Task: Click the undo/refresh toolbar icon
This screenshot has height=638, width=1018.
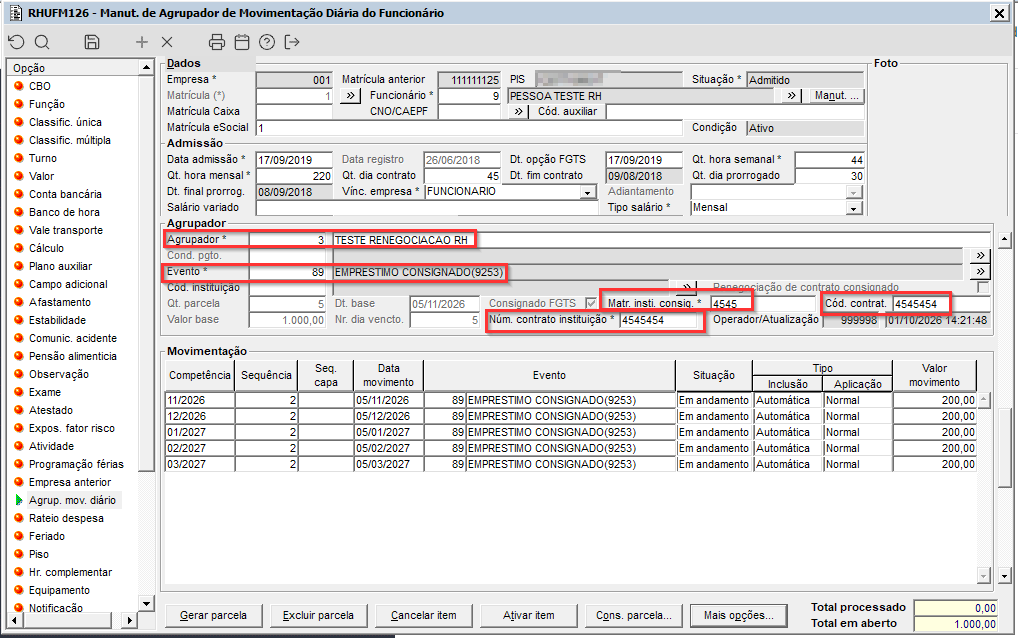Action: (x=16, y=42)
